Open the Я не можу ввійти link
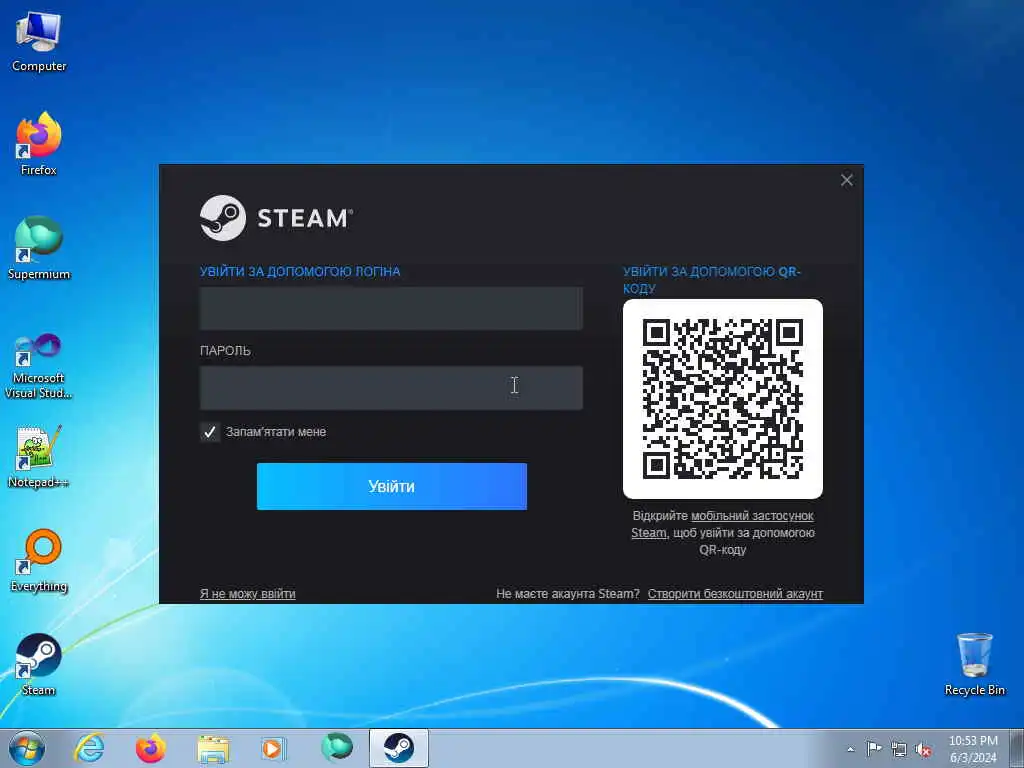 (x=248, y=594)
